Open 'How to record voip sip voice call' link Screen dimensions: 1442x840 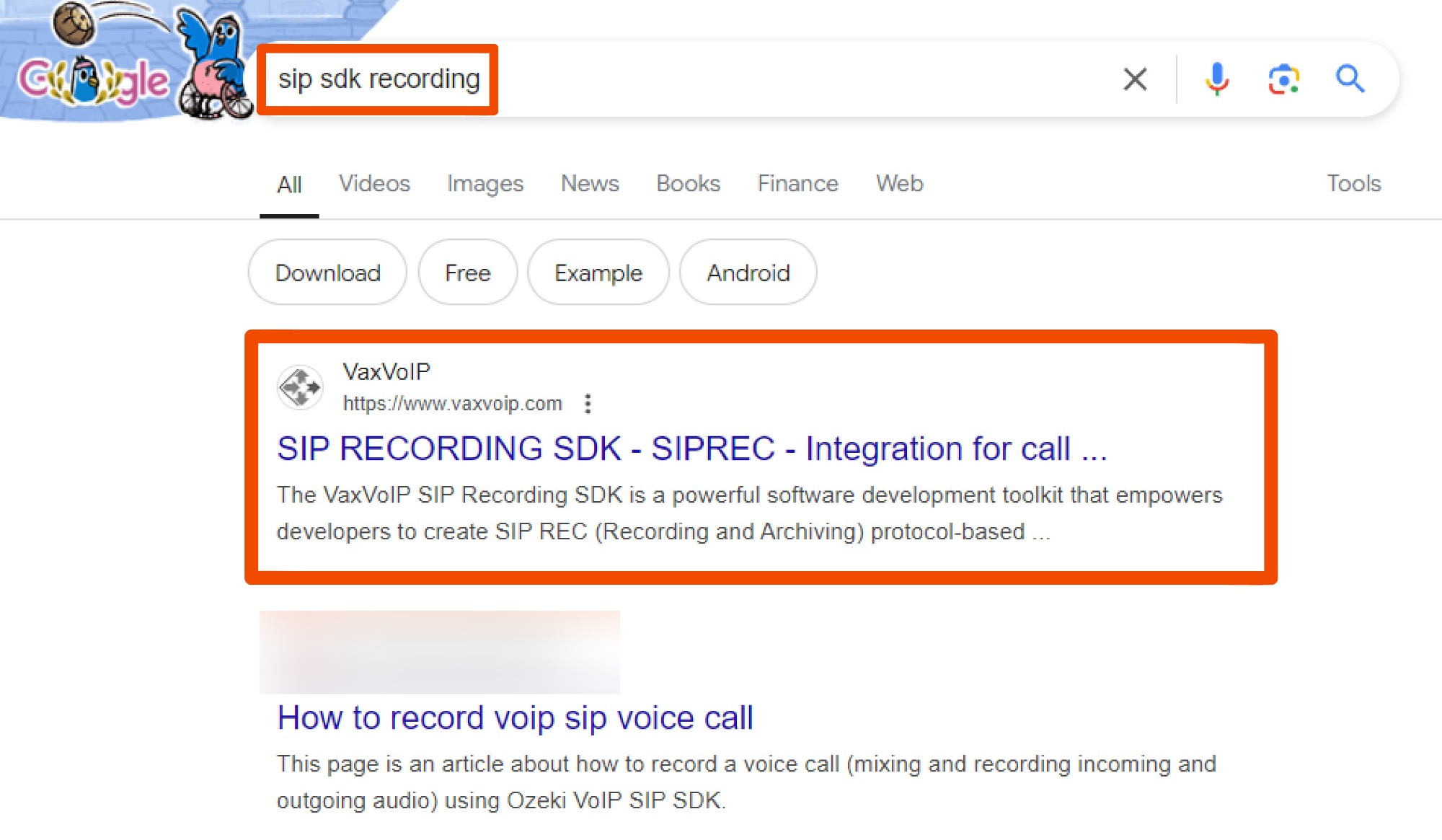tap(515, 718)
